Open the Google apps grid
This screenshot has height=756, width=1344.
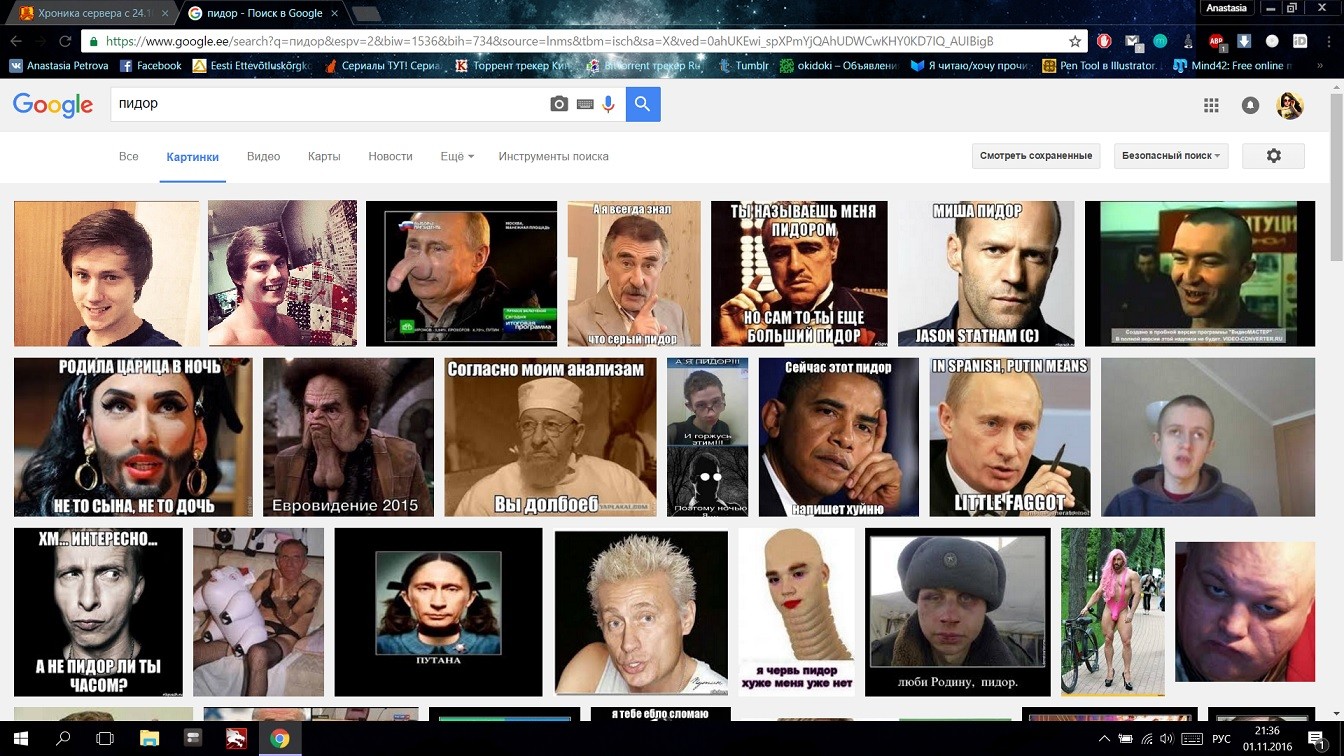click(x=1211, y=105)
